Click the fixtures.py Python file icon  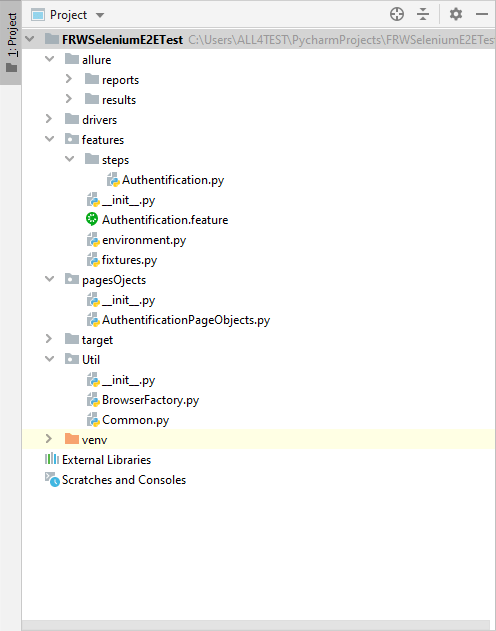pyautogui.click(x=93, y=260)
